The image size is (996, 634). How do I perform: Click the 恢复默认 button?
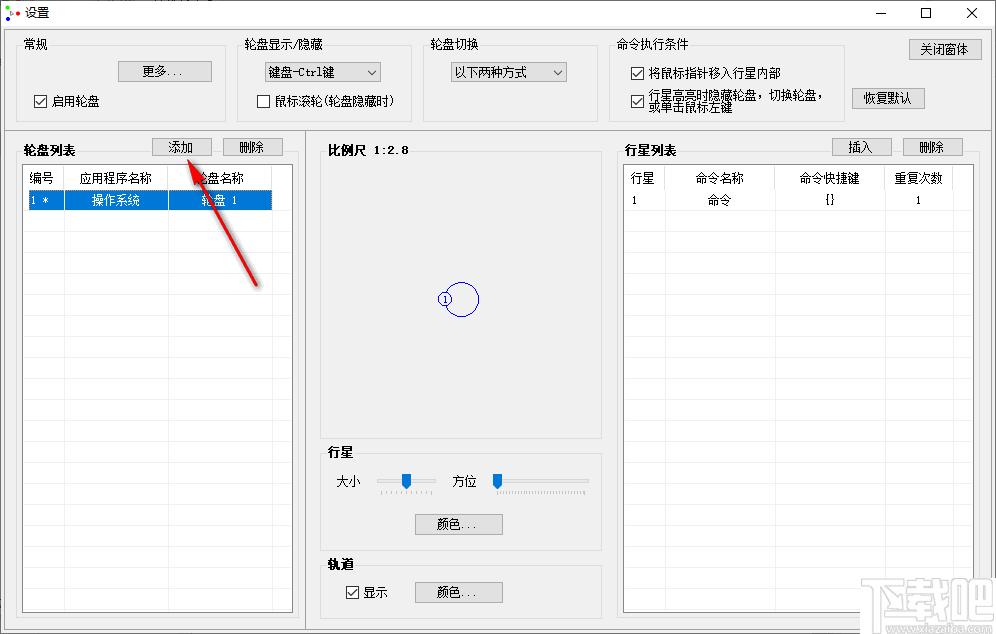coord(887,98)
